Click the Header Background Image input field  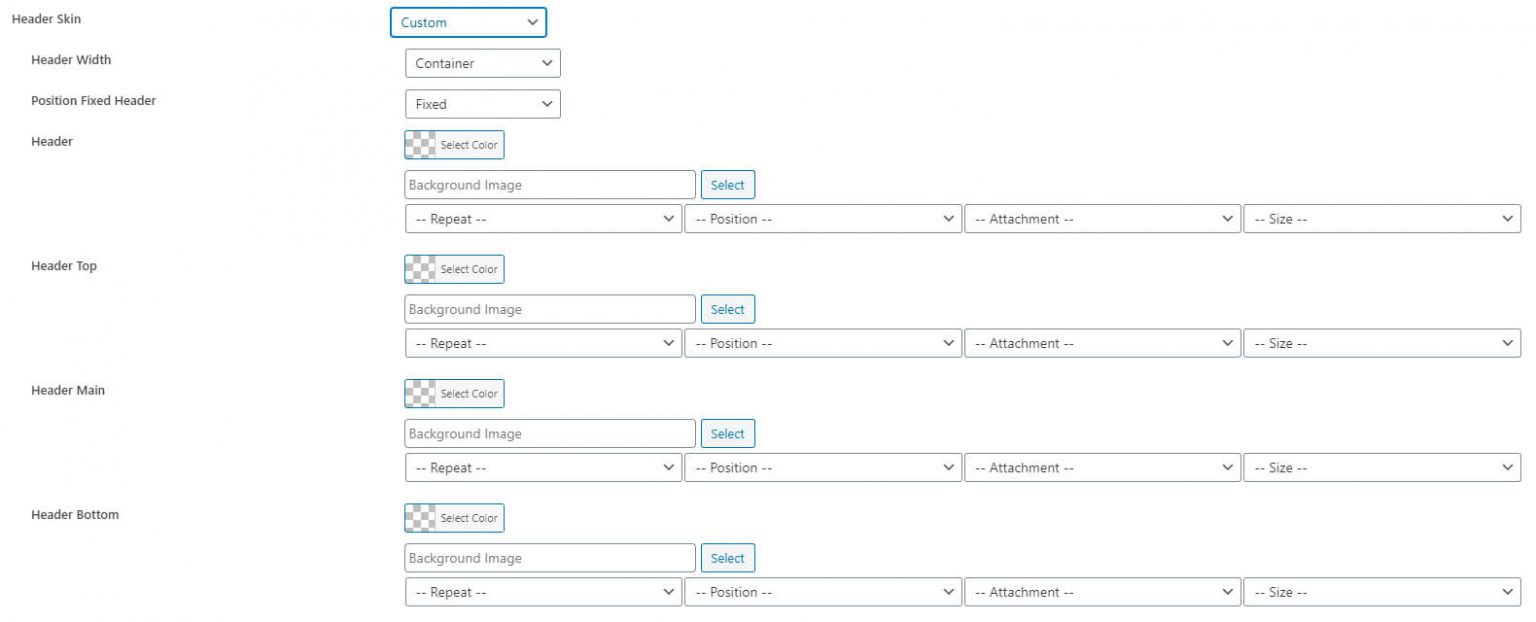pos(550,184)
